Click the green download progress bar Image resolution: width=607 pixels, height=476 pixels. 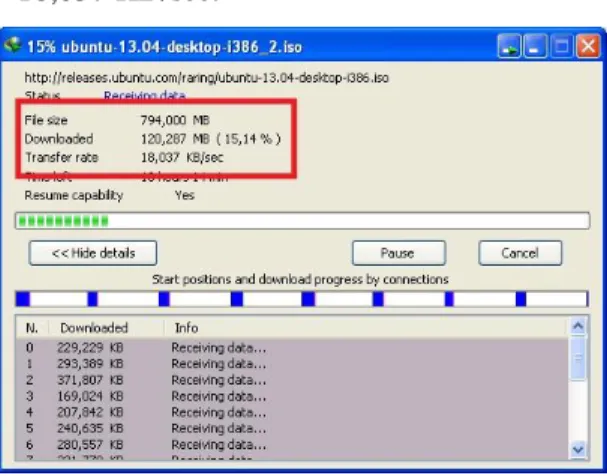point(302,221)
